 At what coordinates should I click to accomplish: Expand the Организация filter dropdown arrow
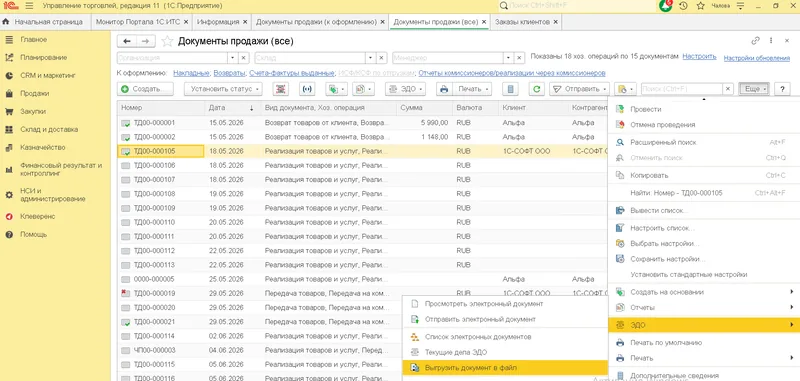pos(232,58)
